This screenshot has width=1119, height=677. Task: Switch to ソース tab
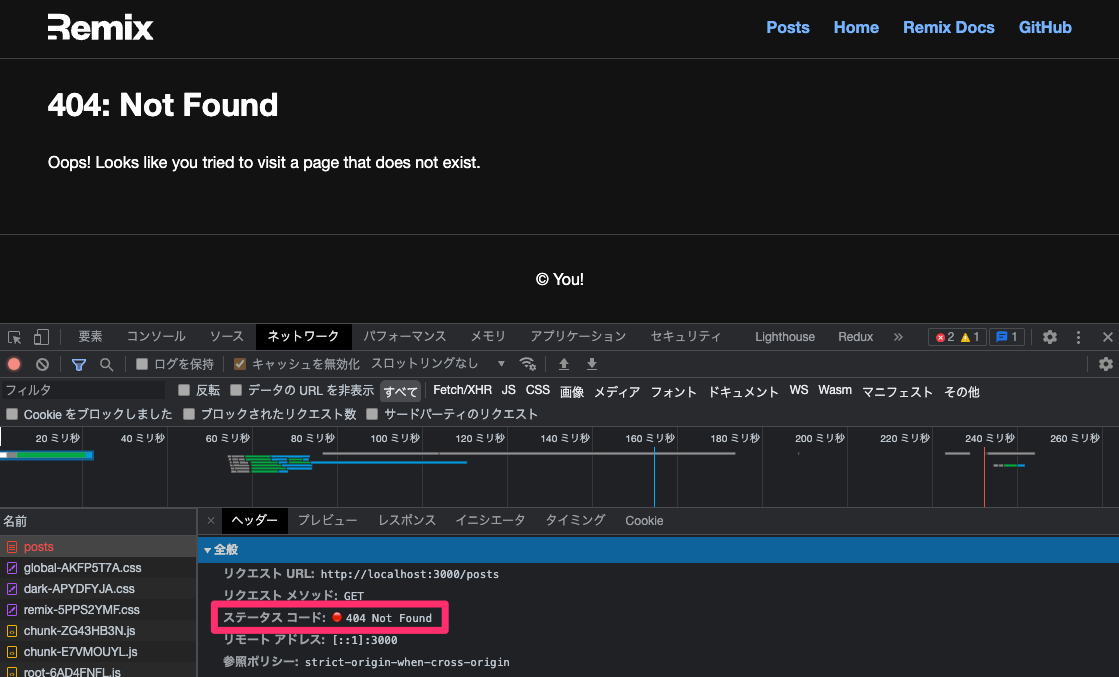(x=226, y=337)
